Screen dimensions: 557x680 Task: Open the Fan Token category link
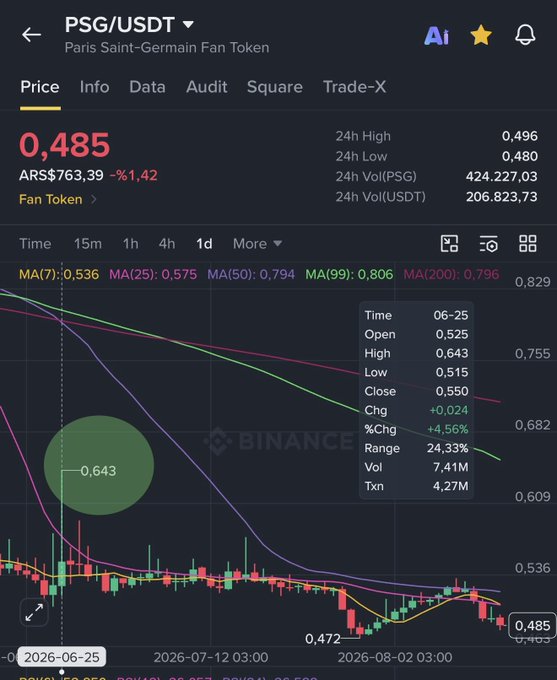click(x=58, y=199)
